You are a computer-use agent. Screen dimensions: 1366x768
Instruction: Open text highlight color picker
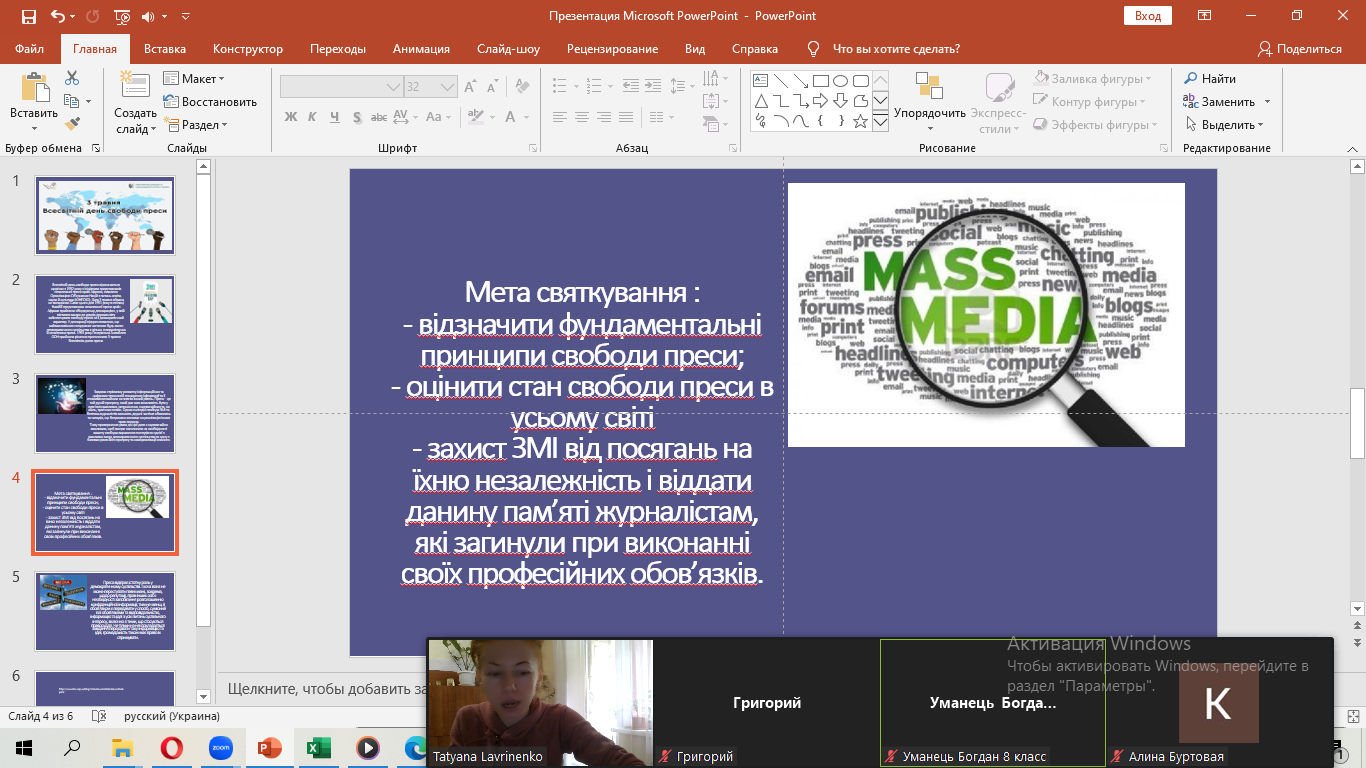coord(475,117)
